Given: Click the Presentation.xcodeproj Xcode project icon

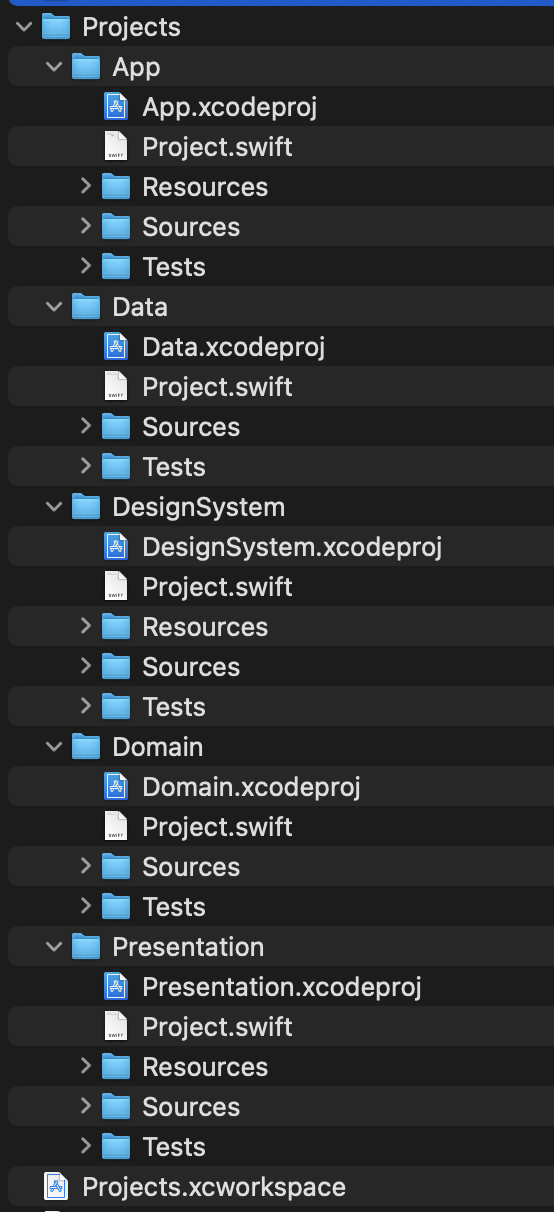Looking at the screenshot, I should (x=117, y=986).
